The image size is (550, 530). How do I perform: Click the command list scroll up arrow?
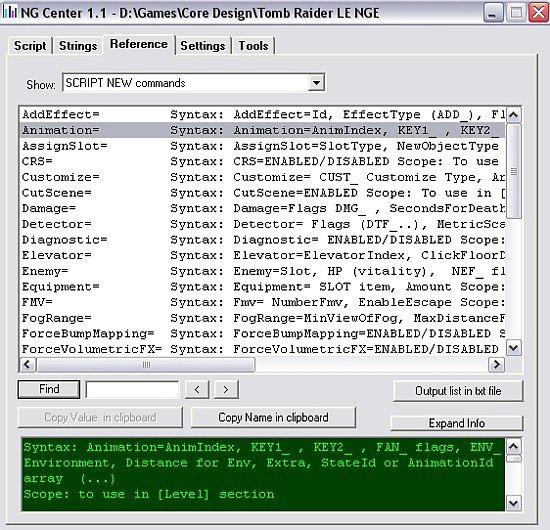click(514, 115)
